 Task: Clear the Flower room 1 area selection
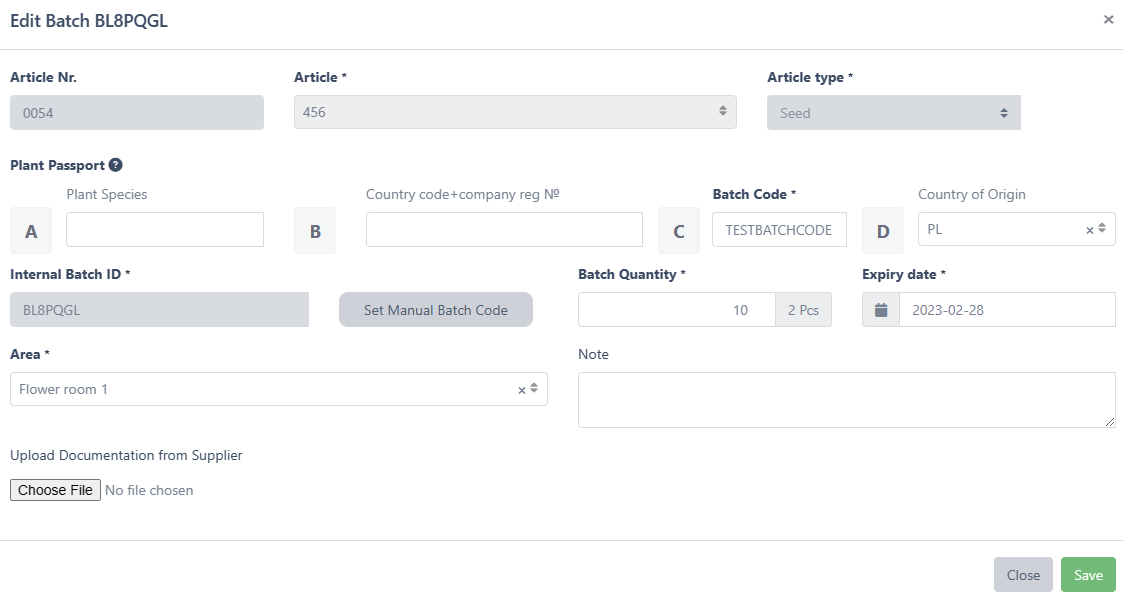click(x=521, y=390)
